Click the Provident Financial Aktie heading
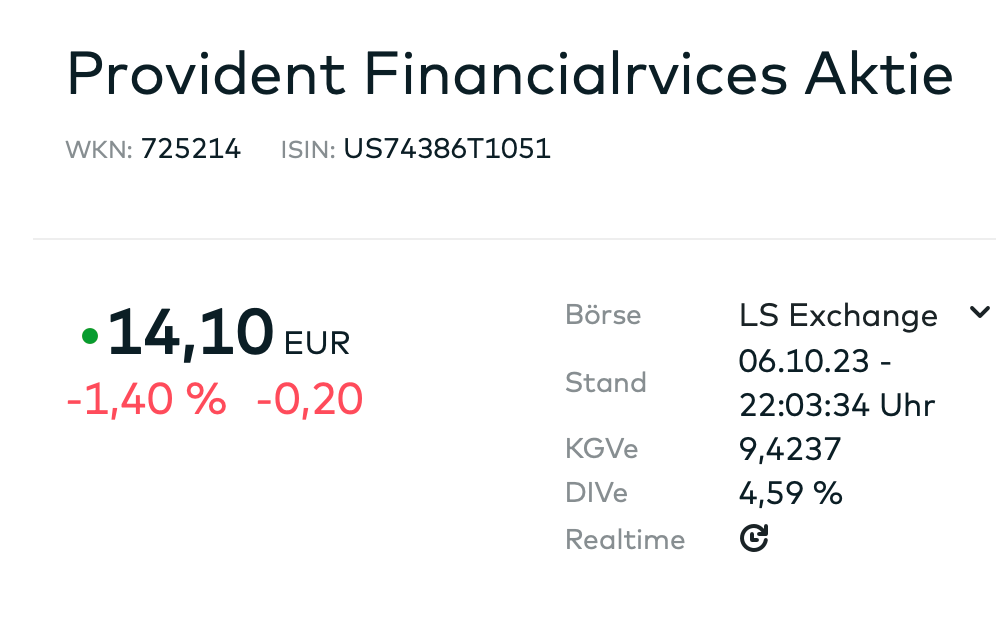 tap(510, 74)
